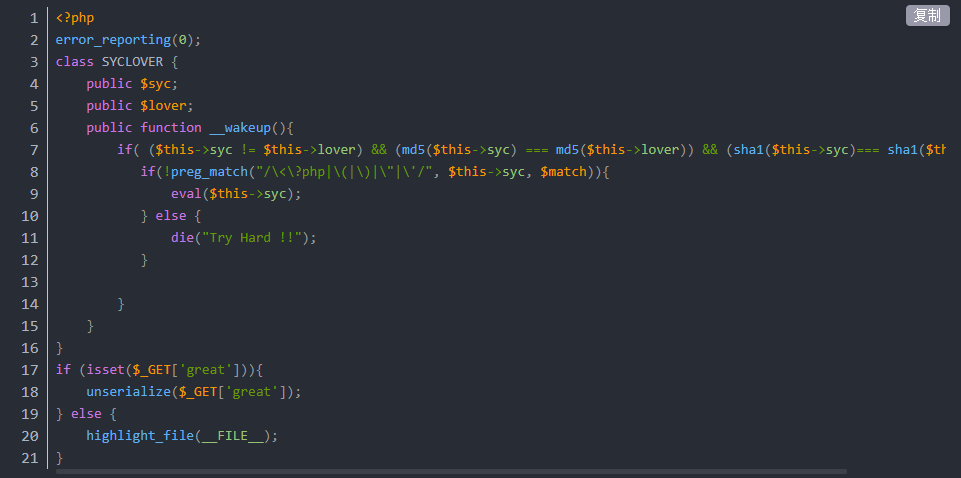The width and height of the screenshot is (961, 478).
Task: Click the '$syc' property declaration on line 4
Action: (x=155, y=84)
